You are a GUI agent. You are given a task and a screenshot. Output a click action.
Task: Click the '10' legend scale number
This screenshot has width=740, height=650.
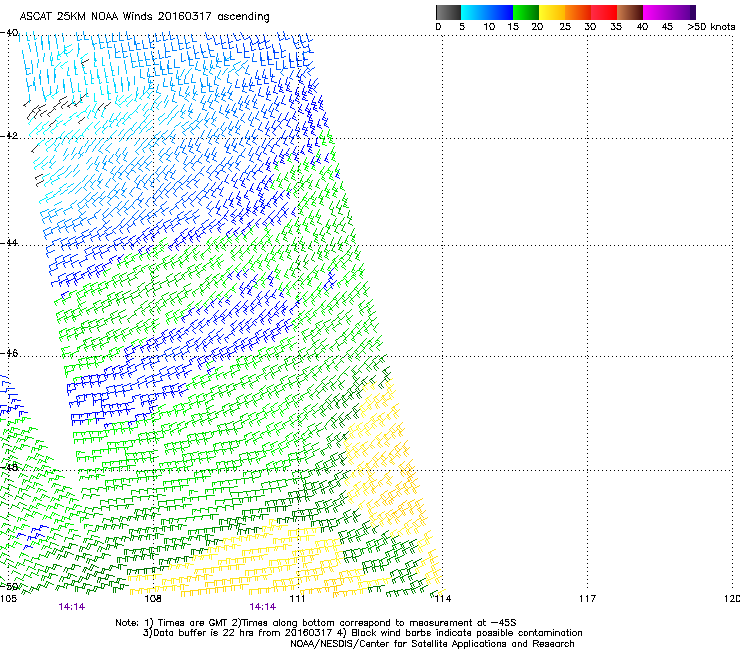(489, 27)
